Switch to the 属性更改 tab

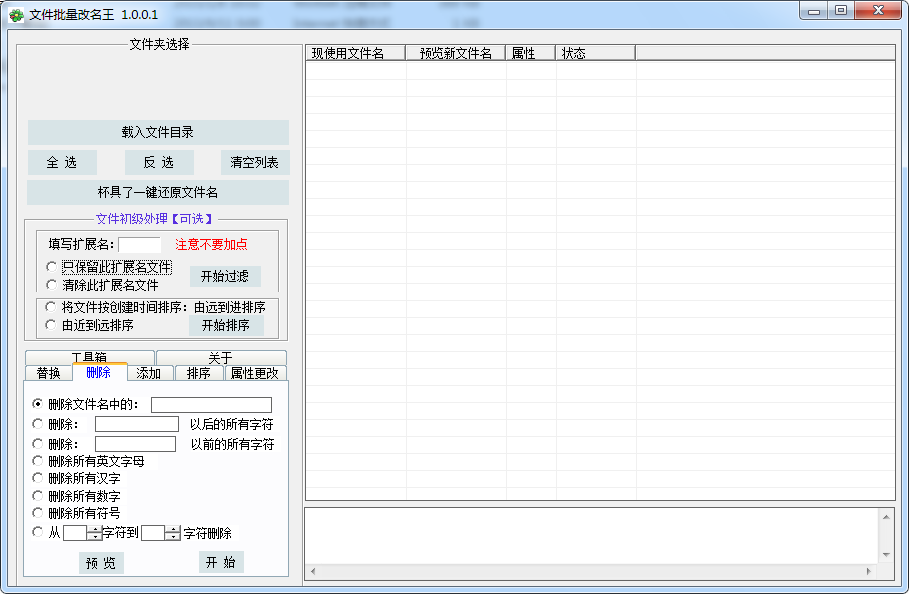point(255,373)
